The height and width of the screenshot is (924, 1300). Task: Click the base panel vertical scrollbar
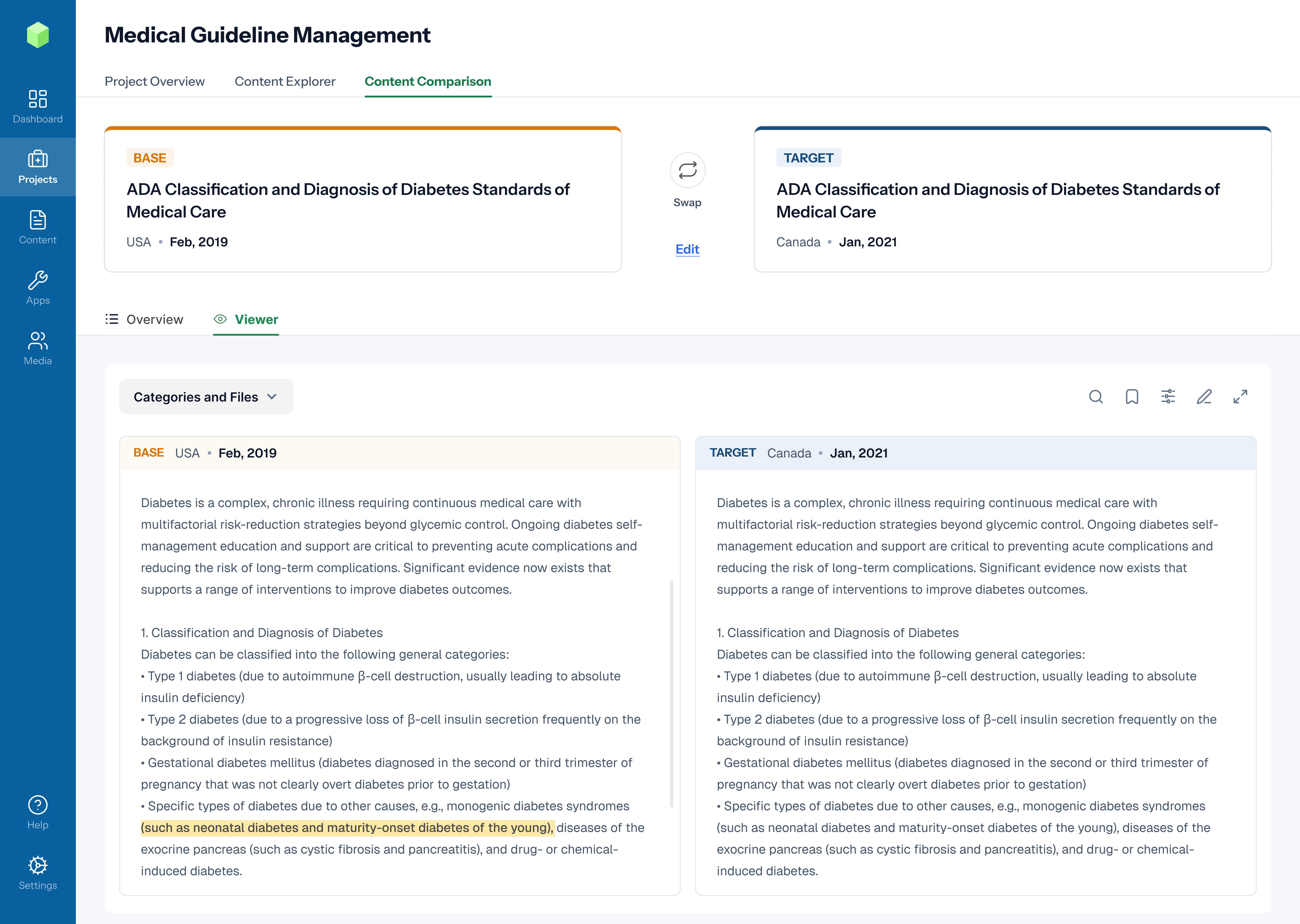(672, 694)
